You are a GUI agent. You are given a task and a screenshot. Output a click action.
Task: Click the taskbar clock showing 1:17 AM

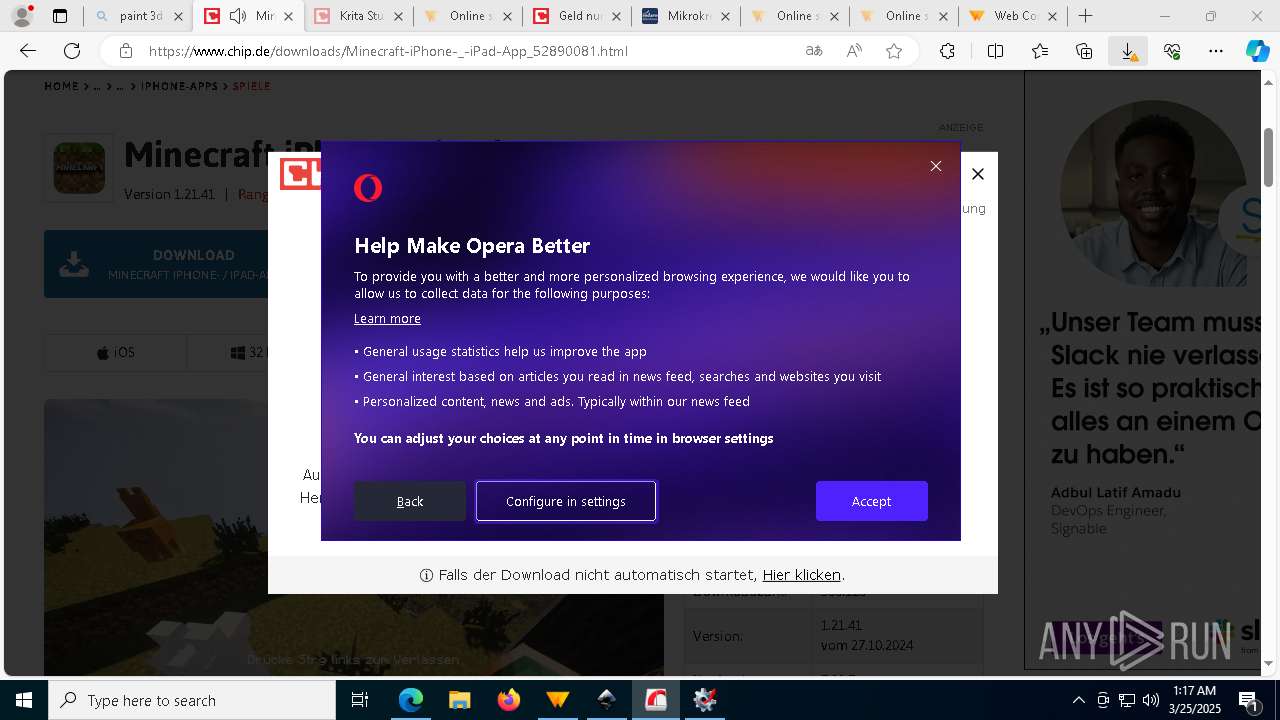coord(1194,700)
